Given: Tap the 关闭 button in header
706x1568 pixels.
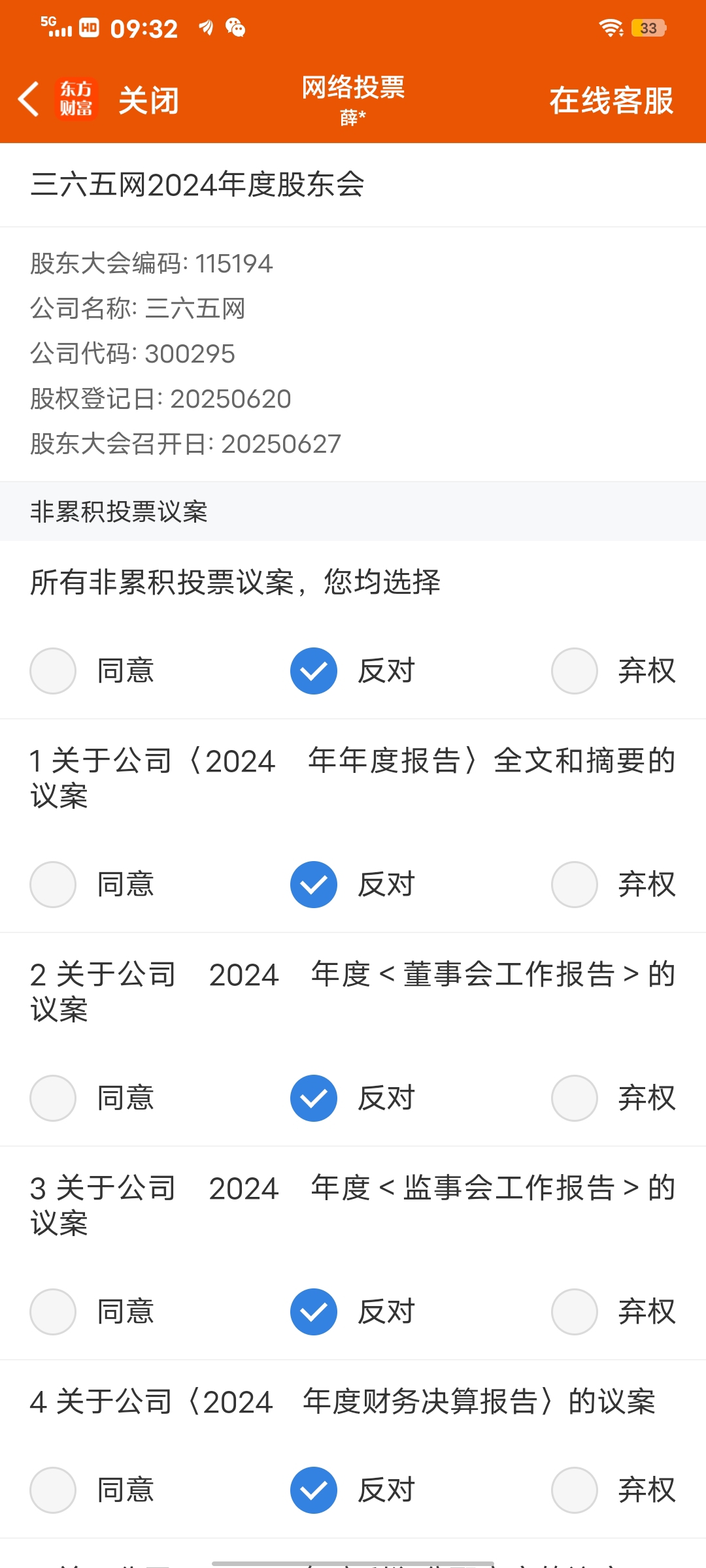Looking at the screenshot, I should tap(148, 101).
